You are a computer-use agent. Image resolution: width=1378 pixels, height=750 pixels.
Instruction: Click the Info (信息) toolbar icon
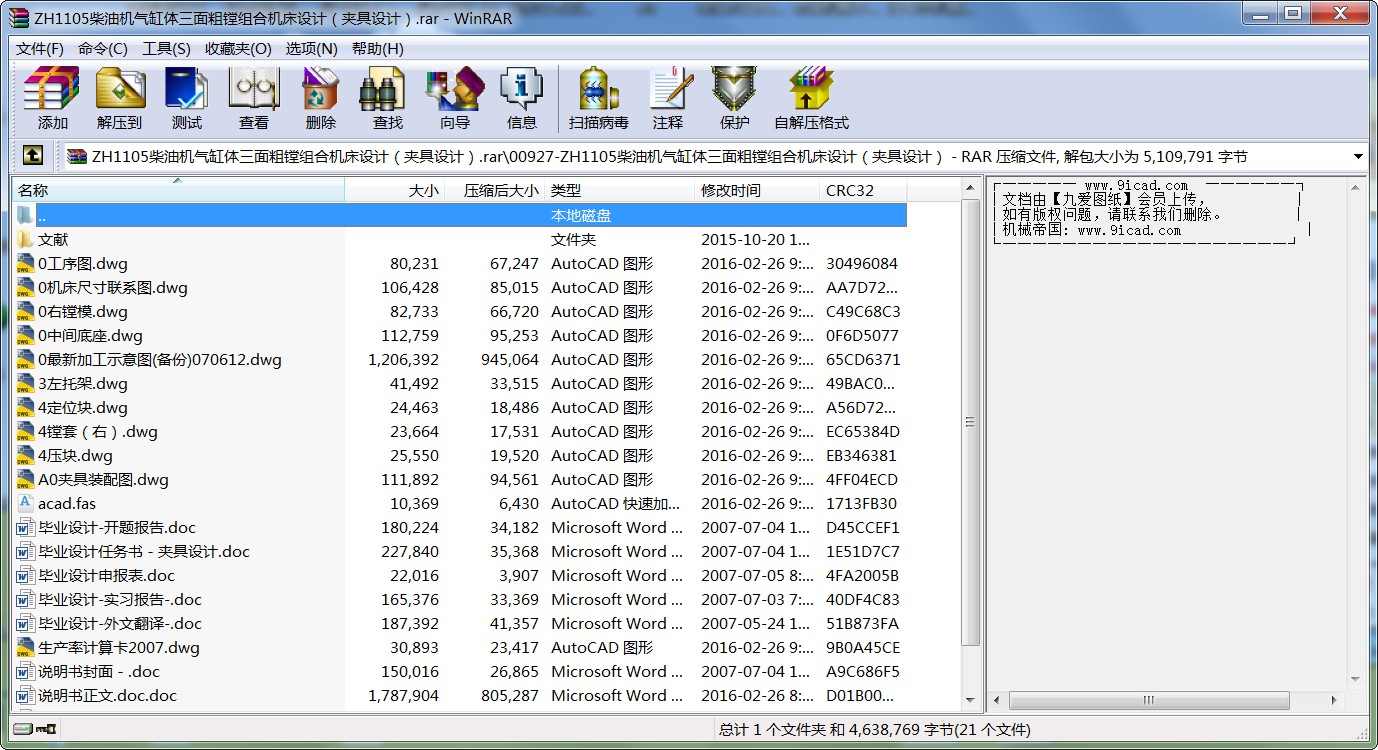click(x=521, y=99)
